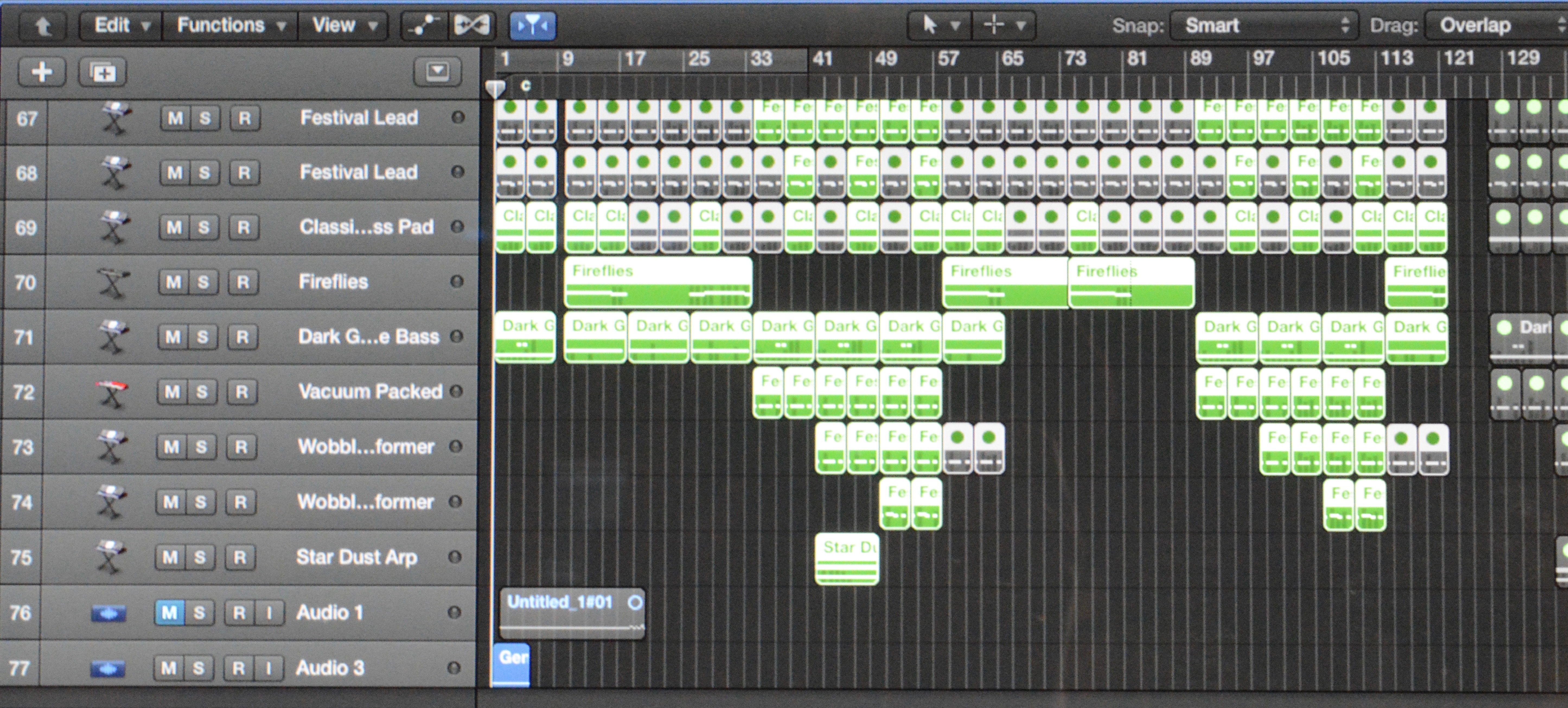
Task: Select the Star Du region on track 75
Action: (x=847, y=559)
